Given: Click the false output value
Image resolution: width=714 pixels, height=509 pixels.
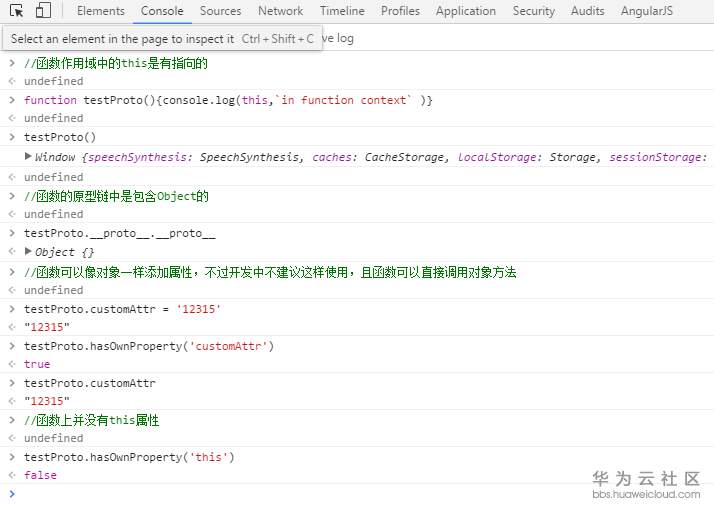Looking at the screenshot, I should pos(40,475).
